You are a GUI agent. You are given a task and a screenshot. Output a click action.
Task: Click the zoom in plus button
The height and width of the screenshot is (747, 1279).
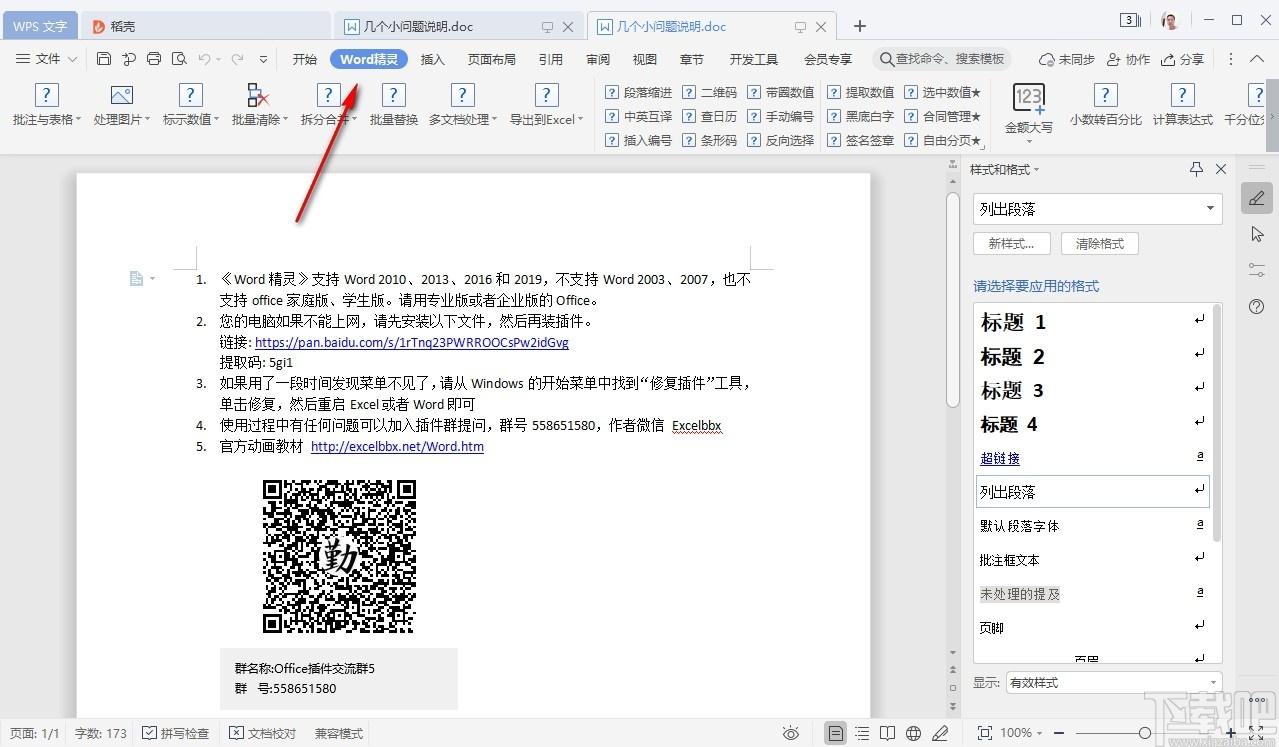coord(1231,733)
